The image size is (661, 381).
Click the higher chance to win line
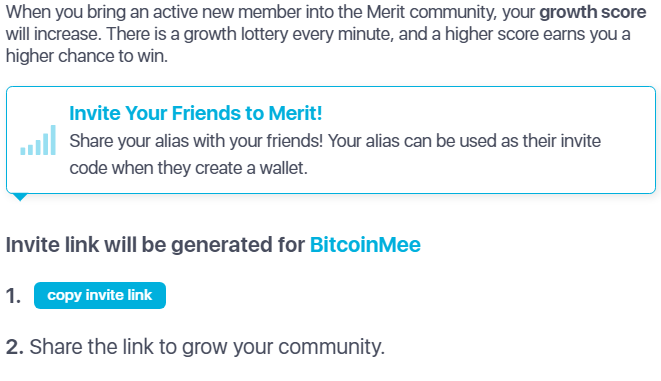[86, 56]
